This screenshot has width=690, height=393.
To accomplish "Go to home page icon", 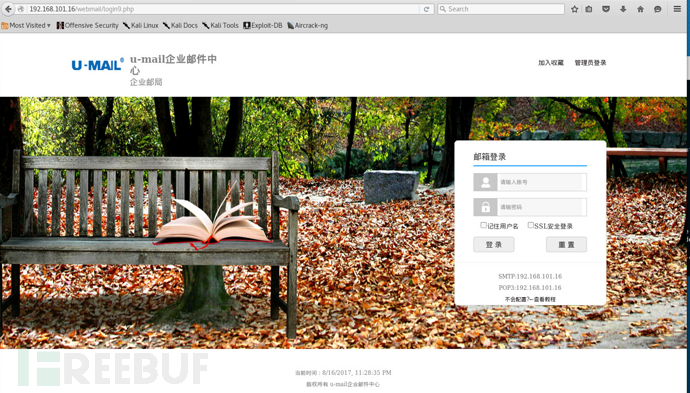I will (x=640, y=9).
